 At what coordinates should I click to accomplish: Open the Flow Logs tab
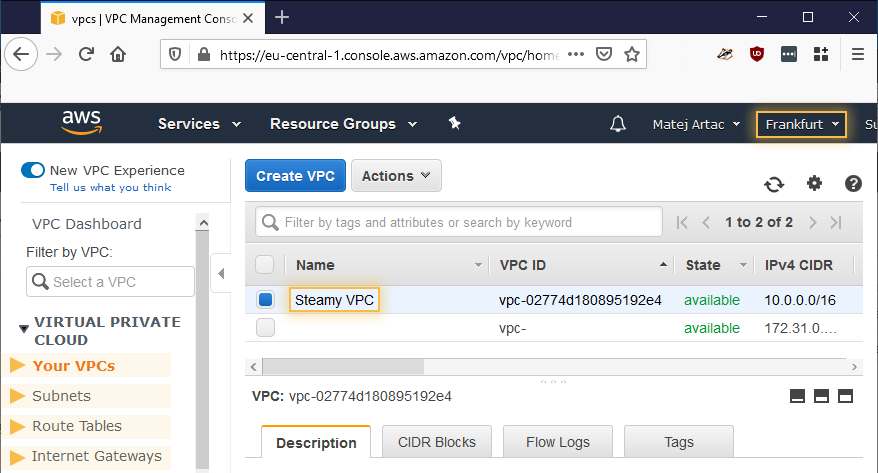(x=558, y=442)
